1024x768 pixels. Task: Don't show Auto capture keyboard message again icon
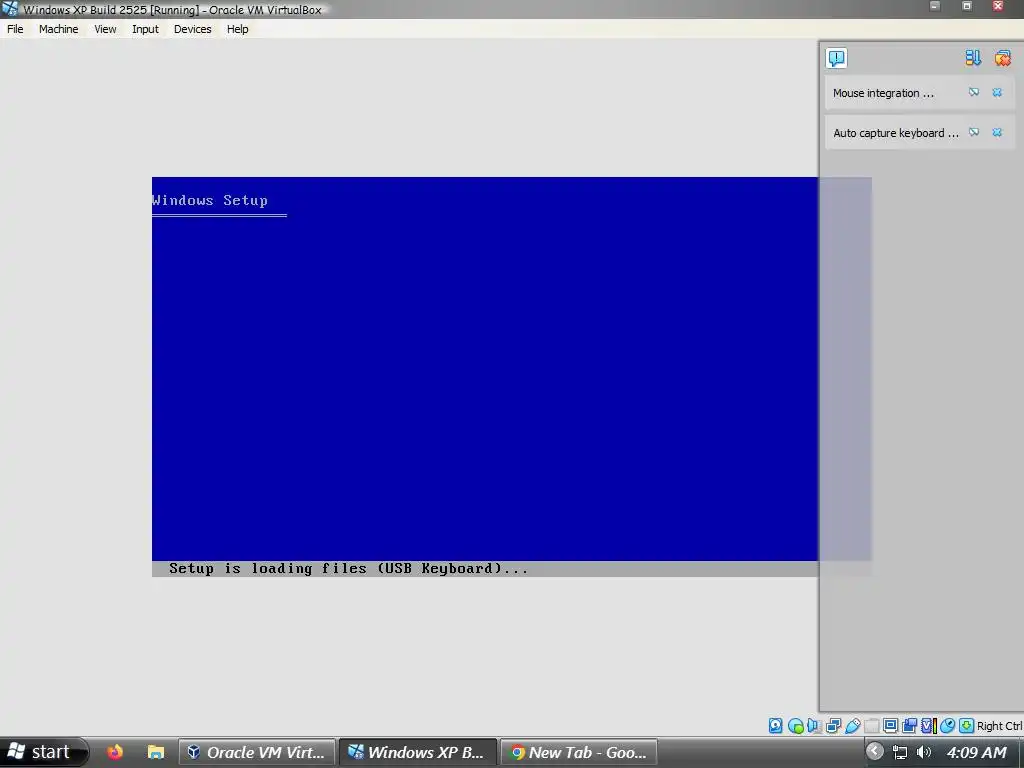[x=974, y=133]
